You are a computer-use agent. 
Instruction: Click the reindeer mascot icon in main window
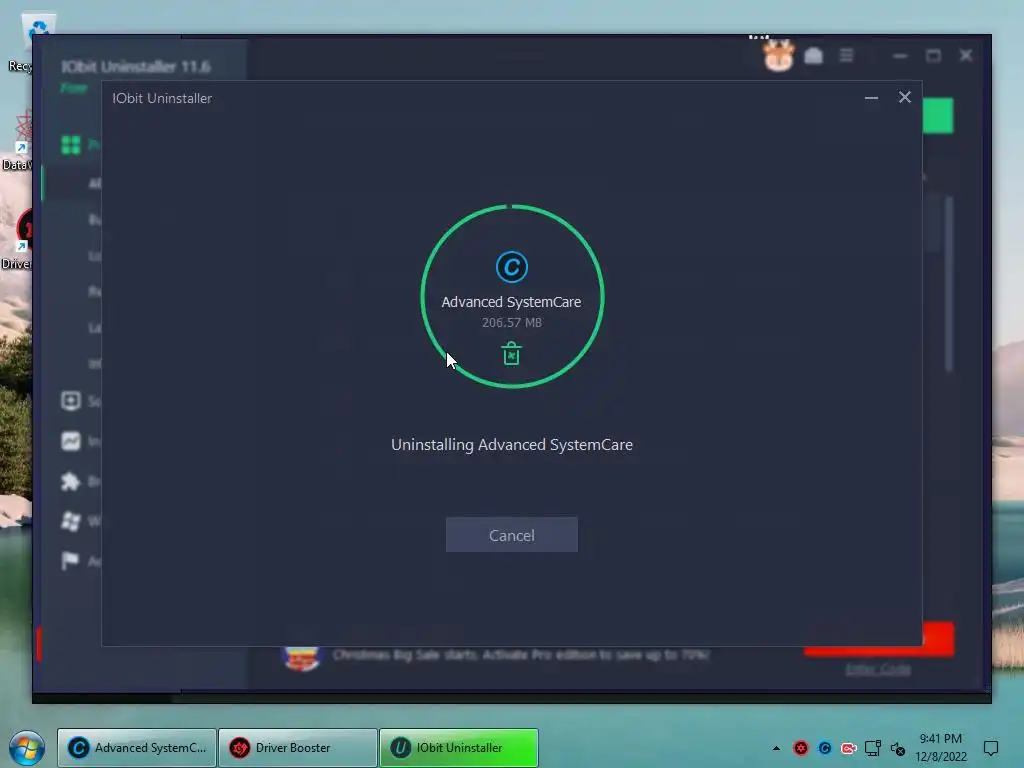pos(778,55)
